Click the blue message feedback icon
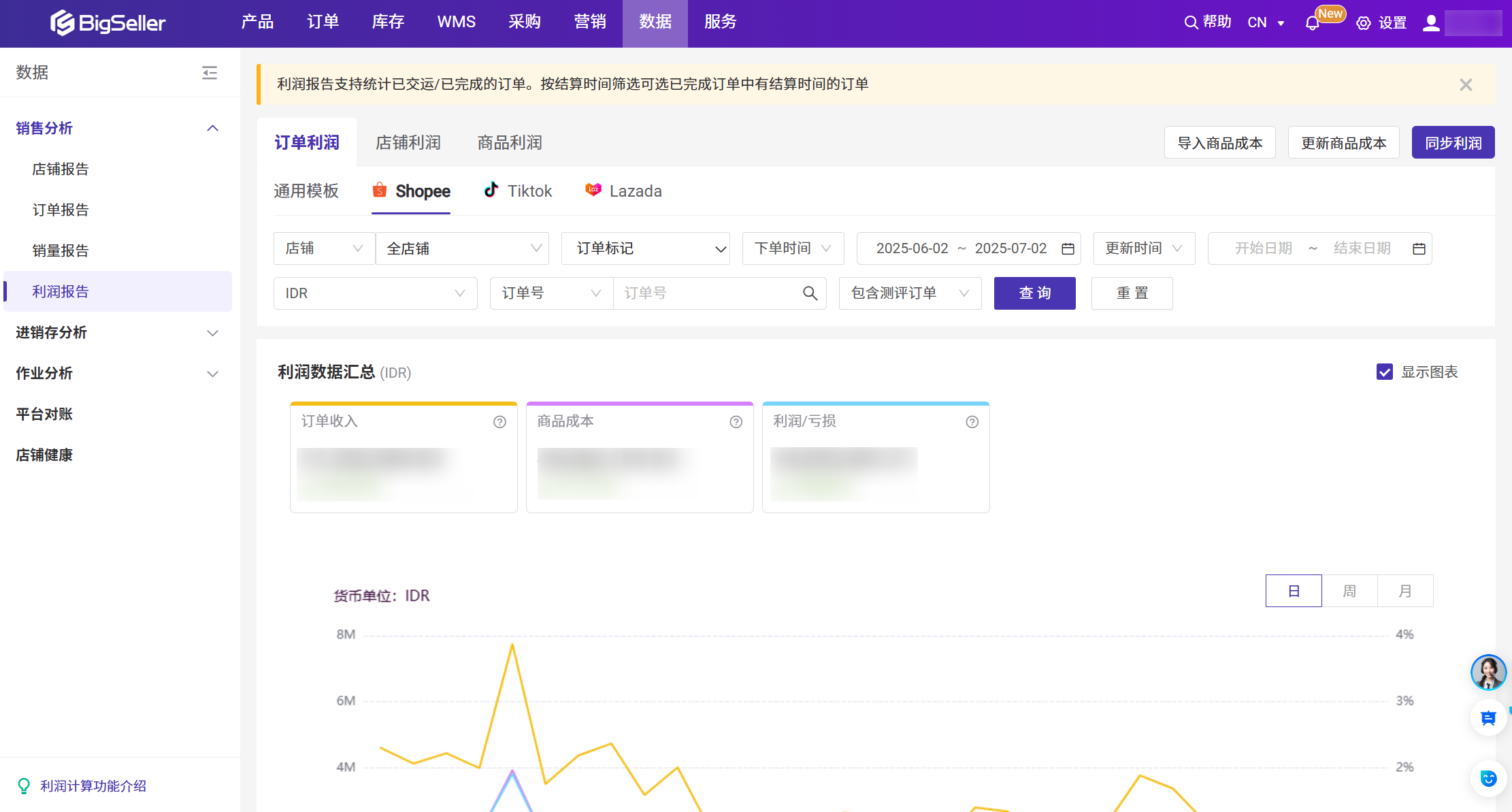The width and height of the screenshot is (1512, 812). 1488,718
